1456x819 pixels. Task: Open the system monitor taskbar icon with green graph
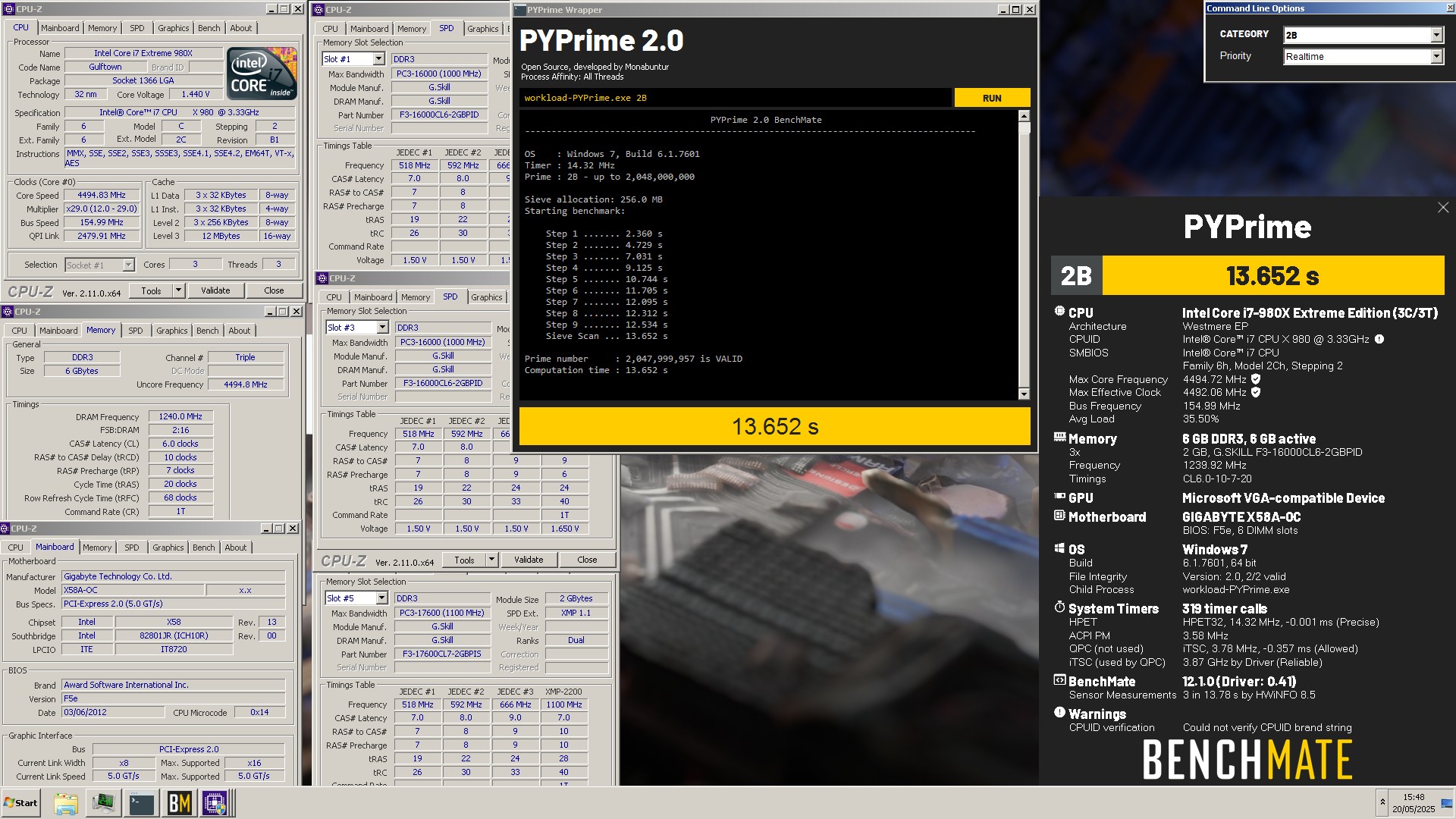click(x=104, y=802)
